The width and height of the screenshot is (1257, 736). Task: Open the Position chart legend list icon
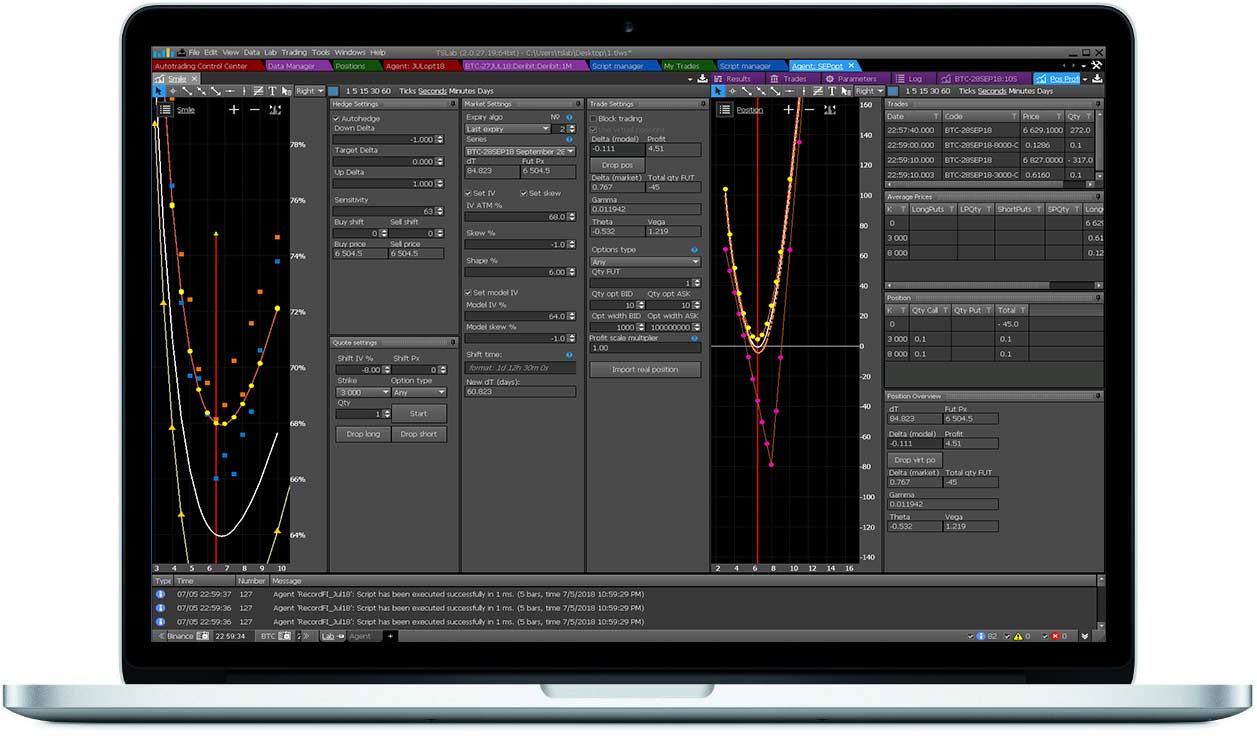724,110
